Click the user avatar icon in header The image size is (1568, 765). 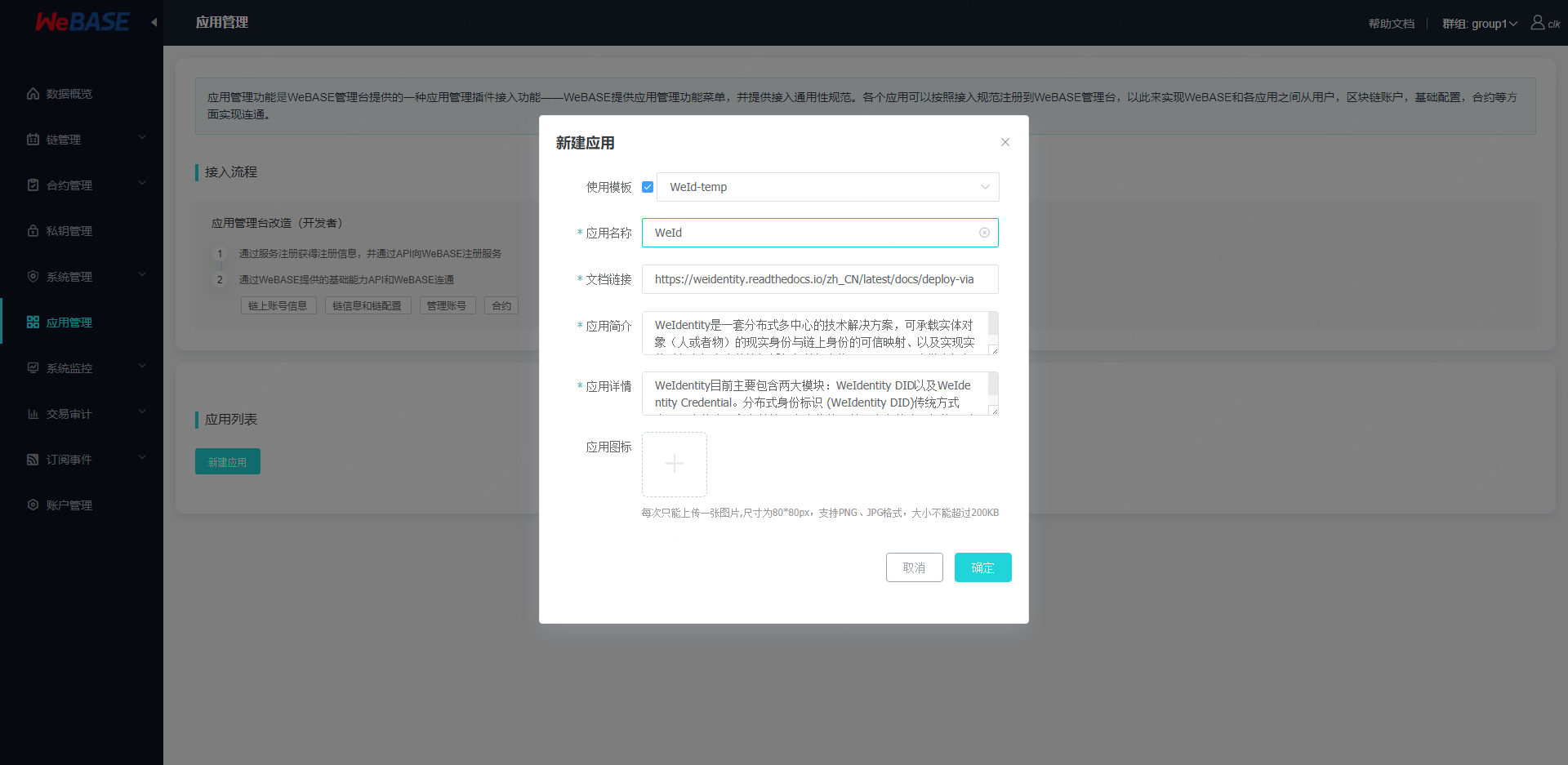1537,23
